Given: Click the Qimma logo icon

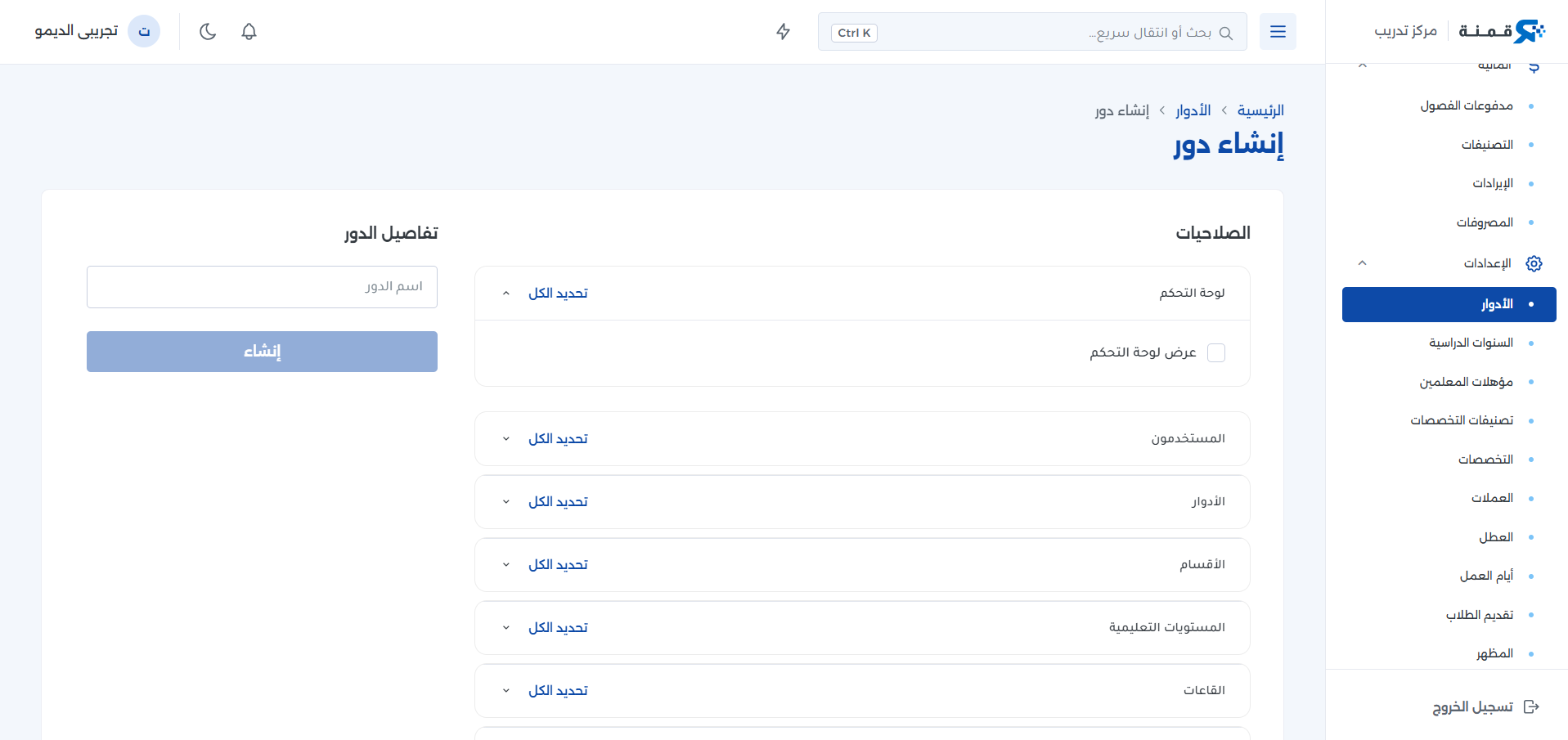Looking at the screenshot, I should [1529, 31].
